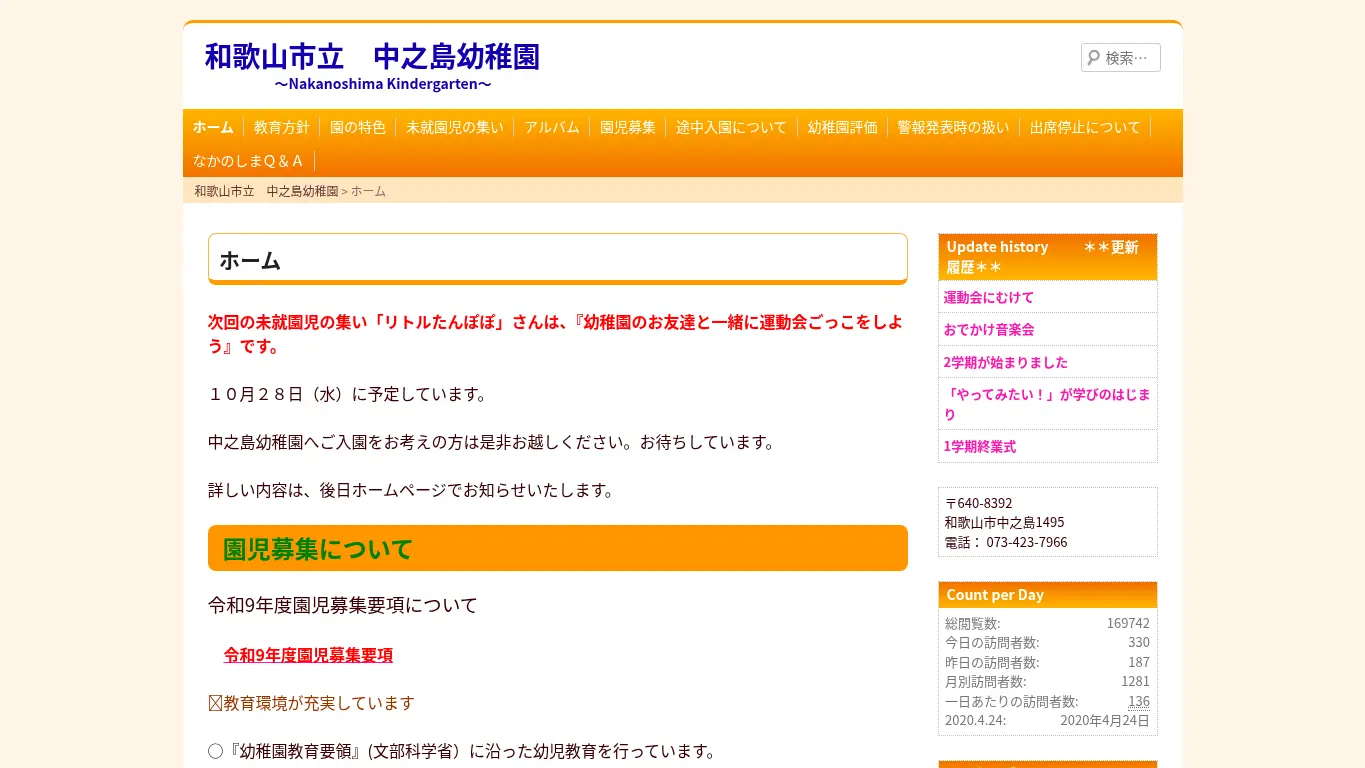Open なかのしまQ＆A menu item

[x=249, y=160]
